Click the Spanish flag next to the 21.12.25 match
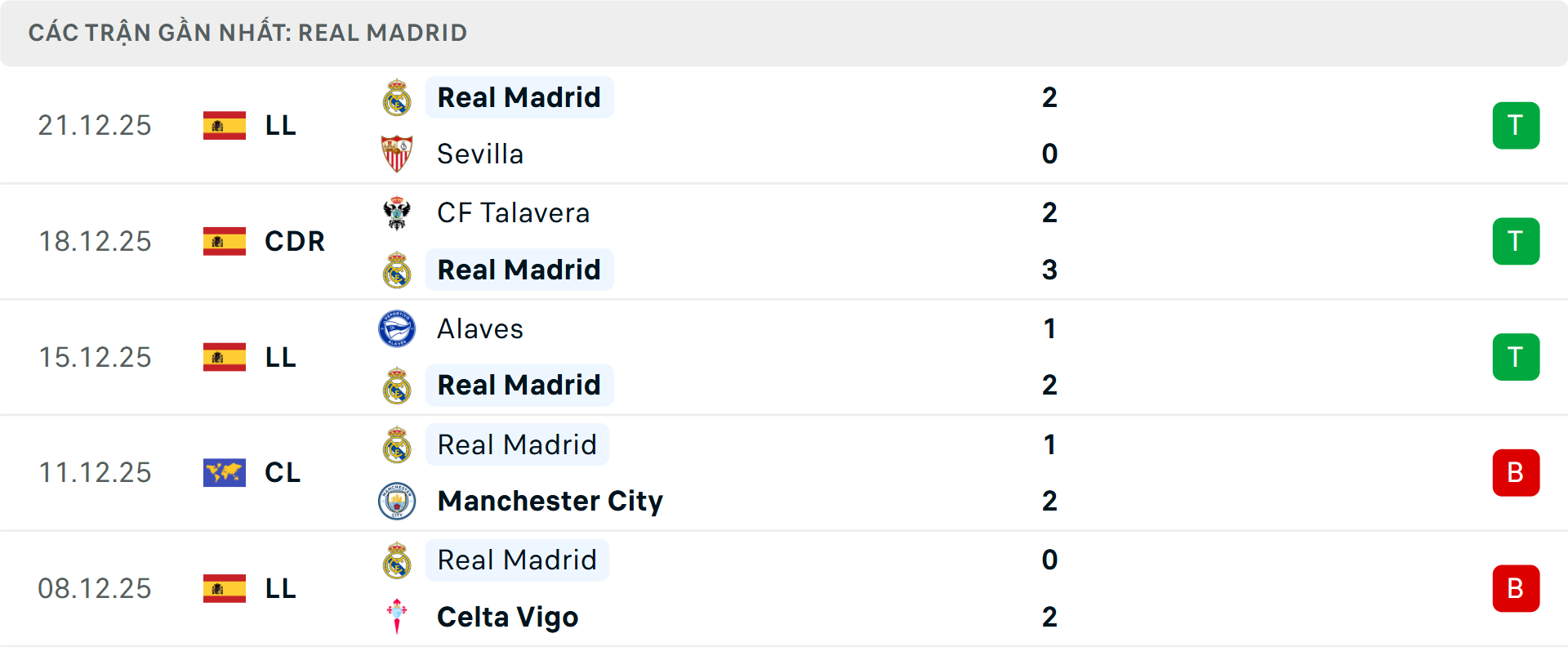The height and width of the screenshot is (647, 1568). (x=223, y=126)
